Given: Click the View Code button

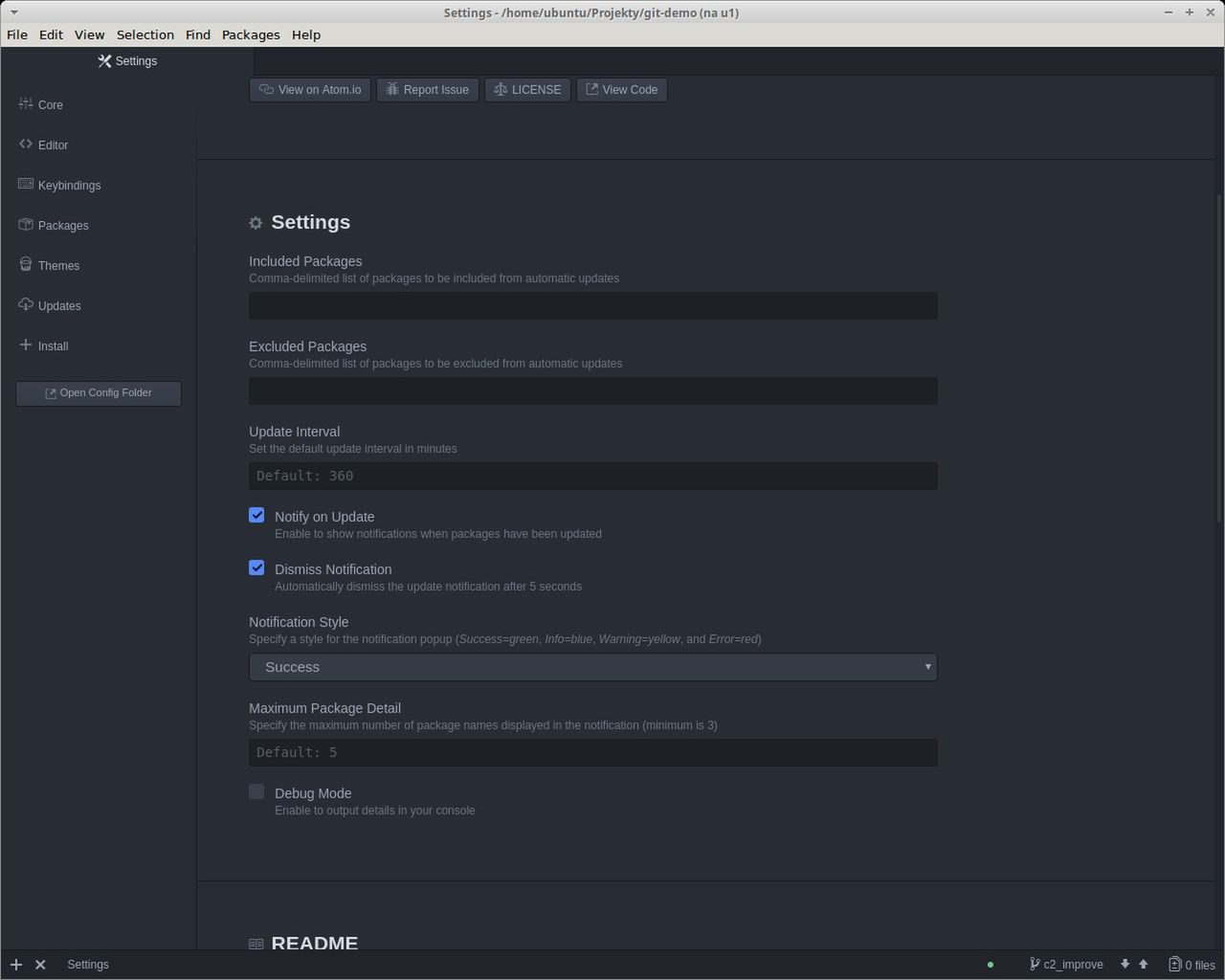Looking at the screenshot, I should coord(622,90).
